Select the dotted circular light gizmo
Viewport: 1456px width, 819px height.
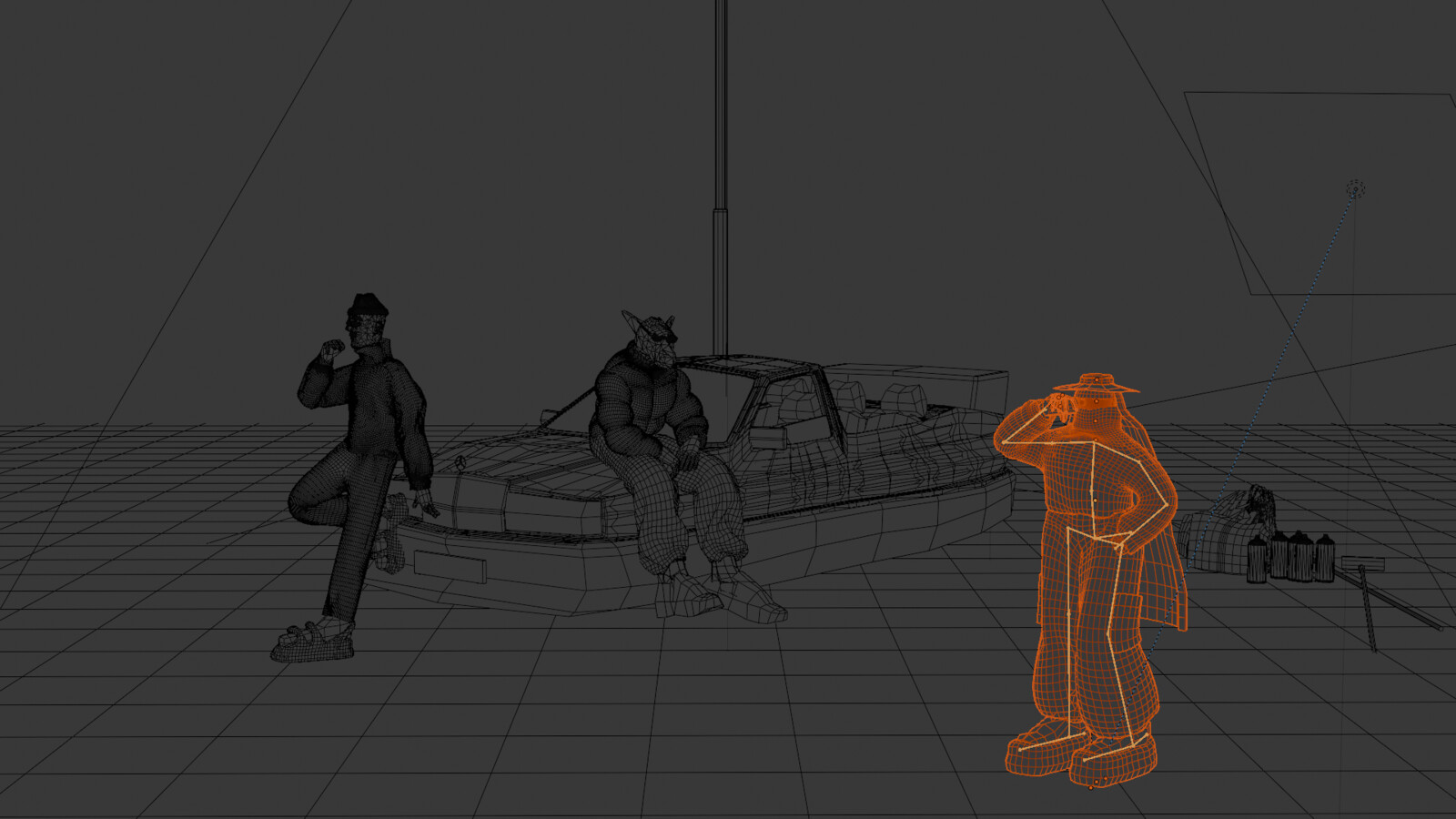click(1356, 189)
